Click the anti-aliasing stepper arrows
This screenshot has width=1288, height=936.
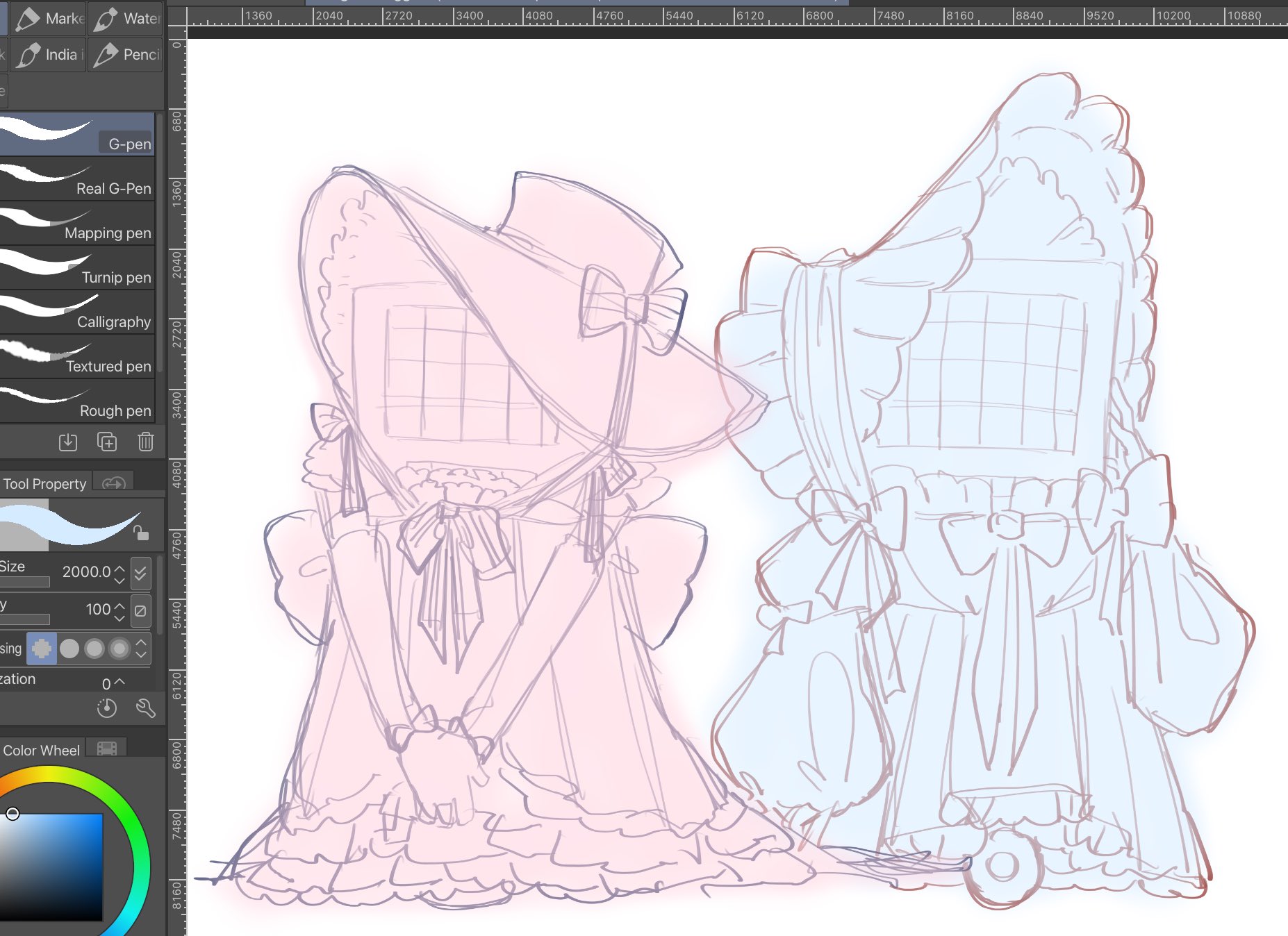pyautogui.click(x=141, y=649)
